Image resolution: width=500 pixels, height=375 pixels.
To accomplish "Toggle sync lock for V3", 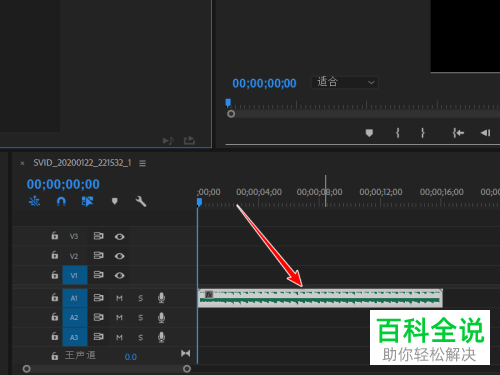I will tap(98, 236).
